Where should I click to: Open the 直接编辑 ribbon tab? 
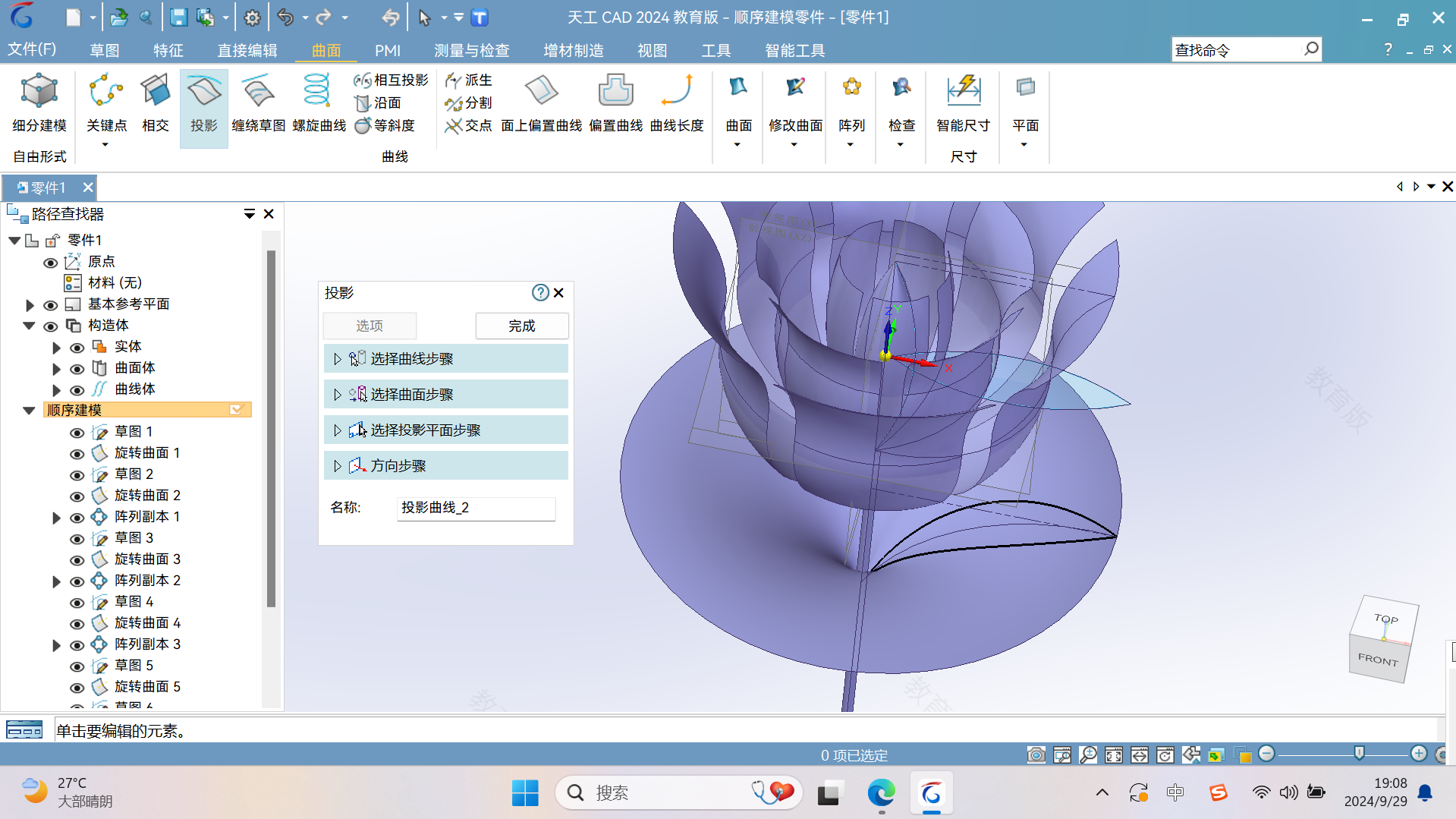pyautogui.click(x=247, y=50)
